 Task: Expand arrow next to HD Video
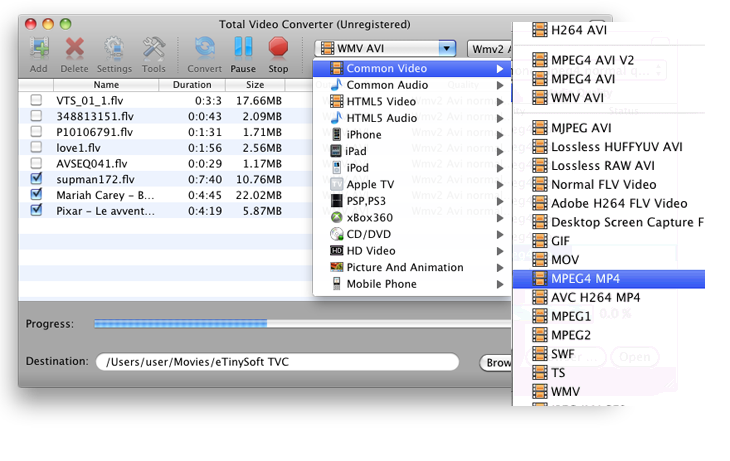coord(500,251)
